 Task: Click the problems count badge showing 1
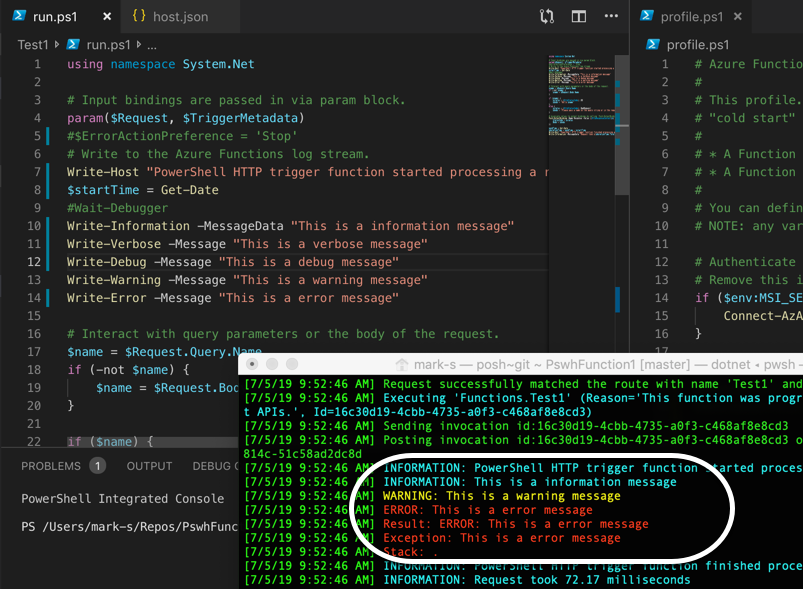[97, 466]
